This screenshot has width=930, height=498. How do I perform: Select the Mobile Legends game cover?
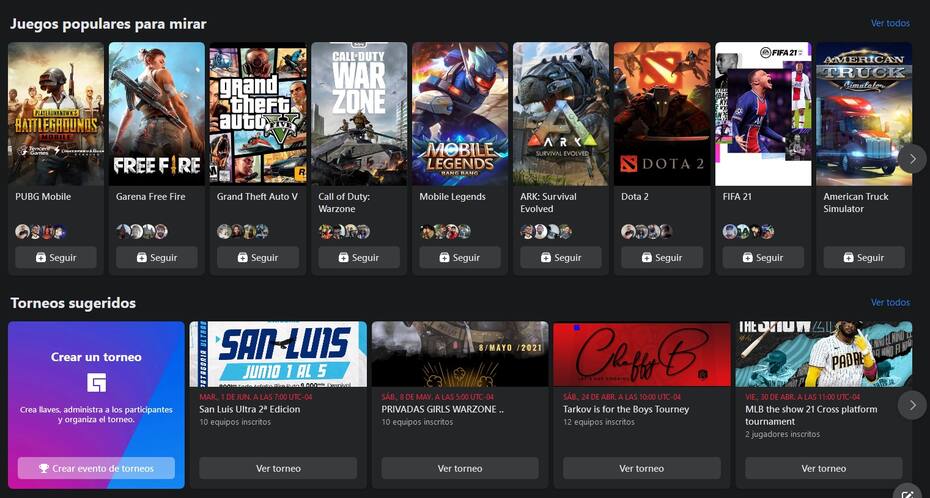(460, 114)
